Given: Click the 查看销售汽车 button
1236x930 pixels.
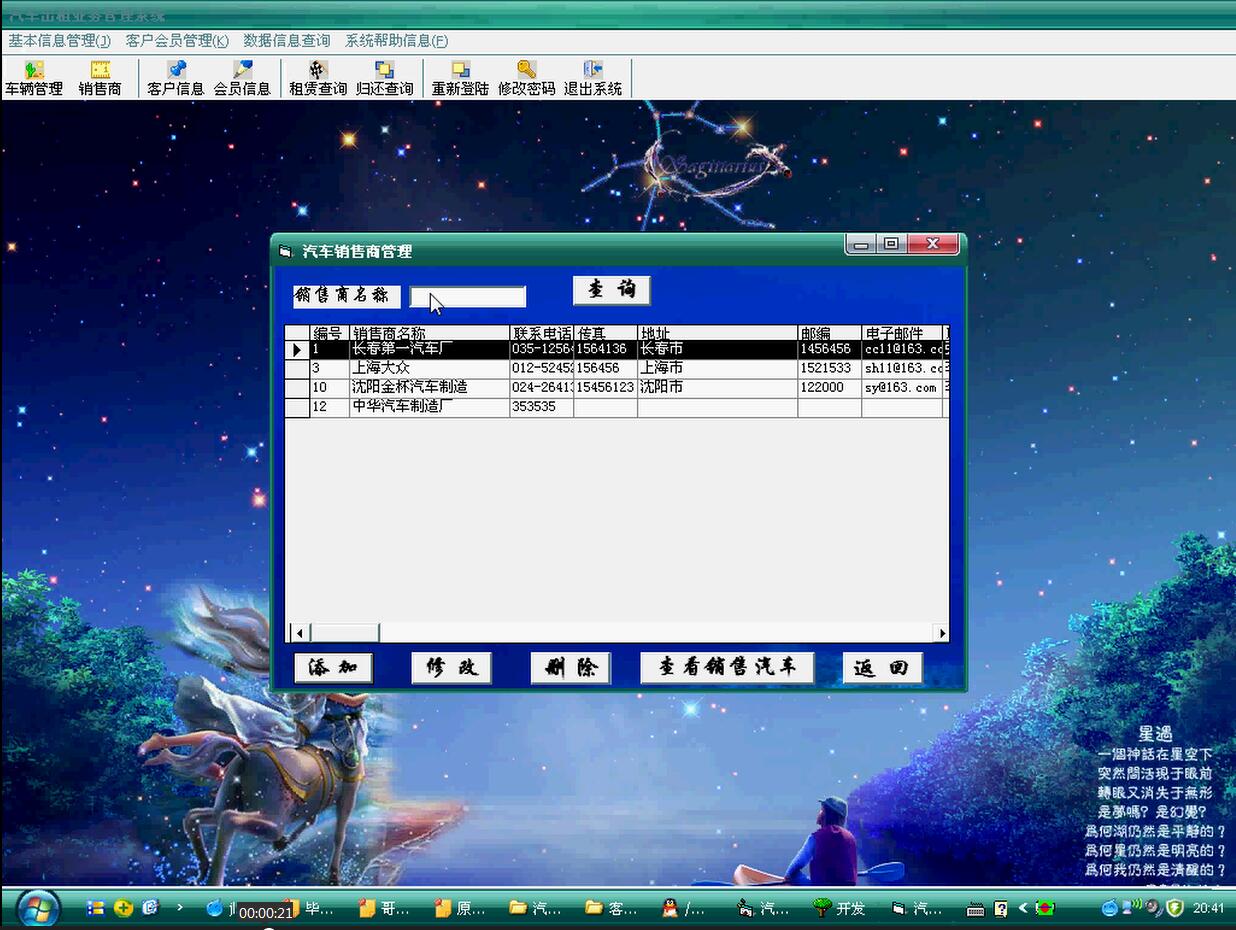Looking at the screenshot, I should pyautogui.click(x=727, y=668).
